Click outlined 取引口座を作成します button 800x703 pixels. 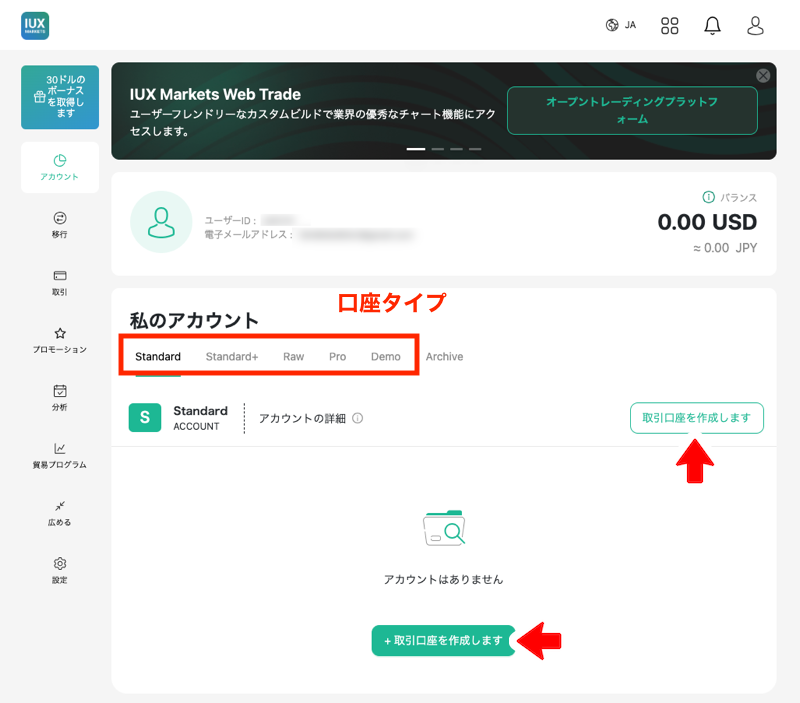pos(696,418)
